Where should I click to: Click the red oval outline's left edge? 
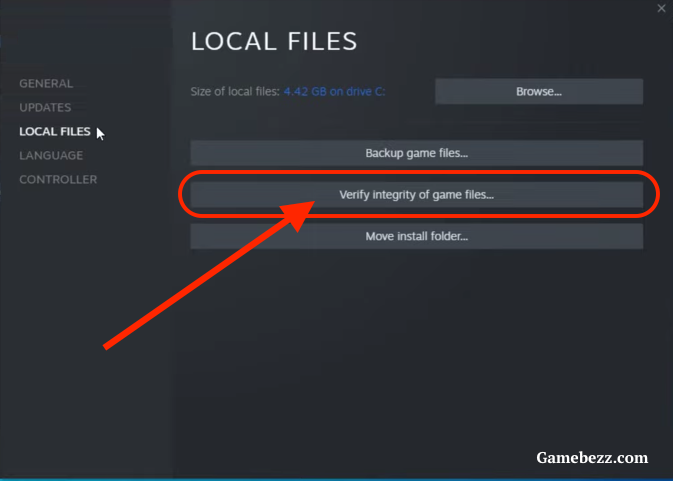click(x=180, y=194)
